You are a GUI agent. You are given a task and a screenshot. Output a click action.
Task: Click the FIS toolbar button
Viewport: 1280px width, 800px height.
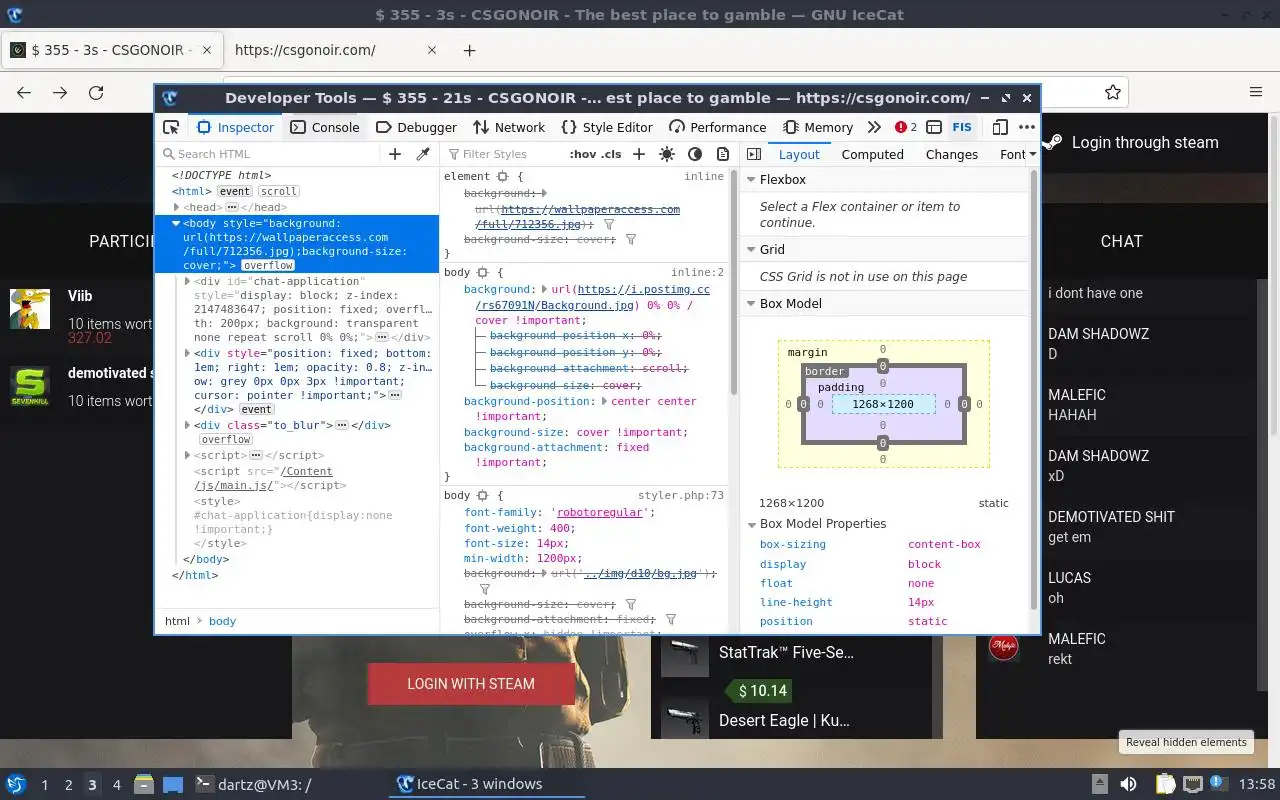coord(961,127)
